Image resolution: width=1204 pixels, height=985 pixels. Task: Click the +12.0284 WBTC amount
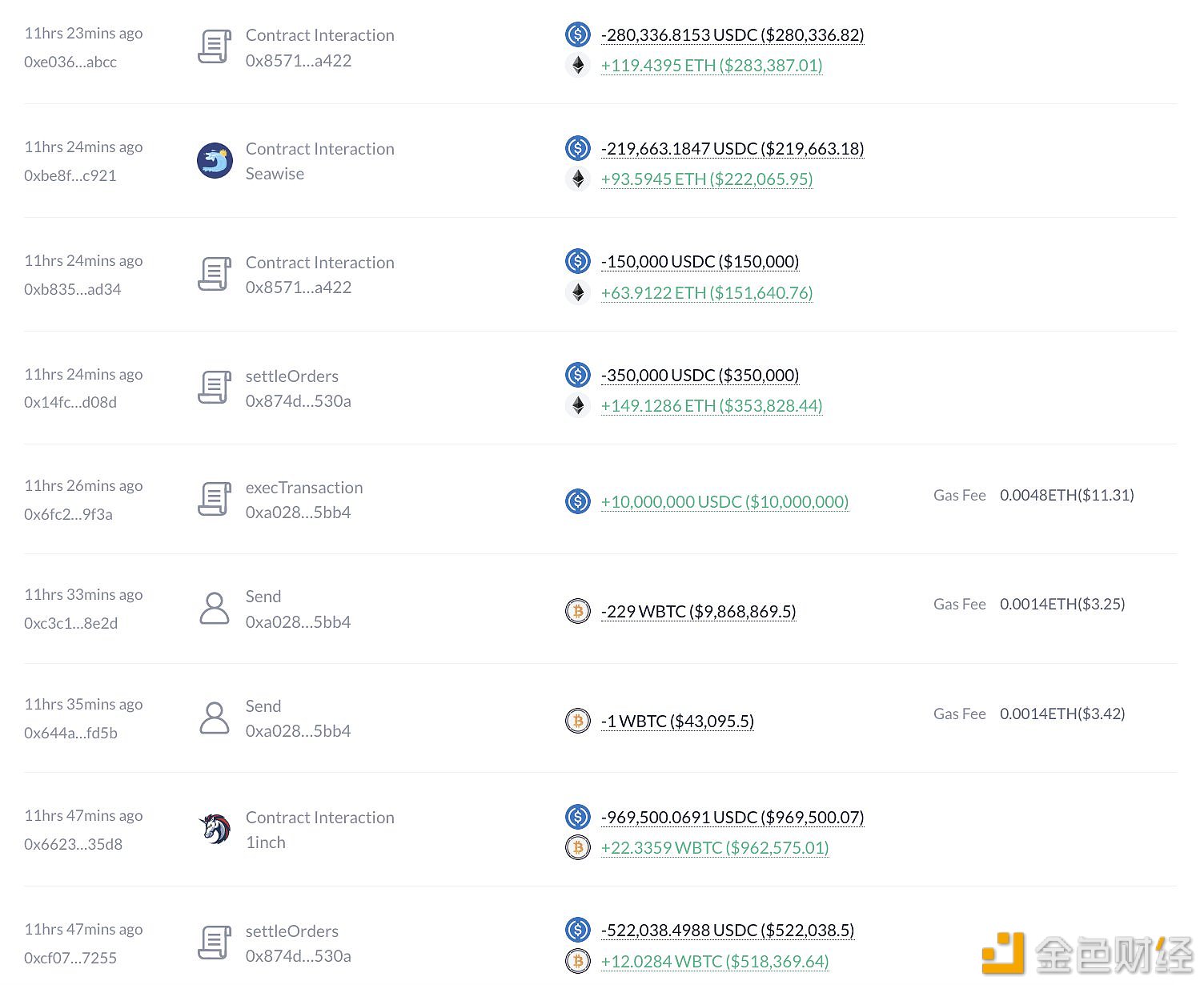tap(715, 962)
